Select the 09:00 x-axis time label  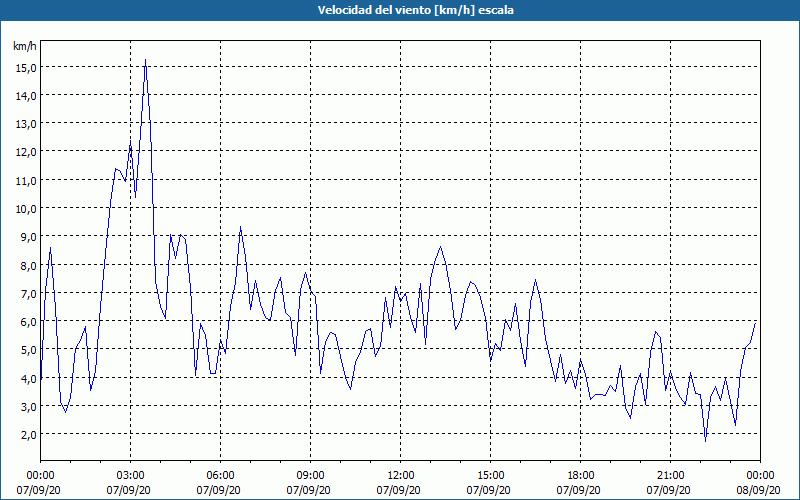[x=310, y=476]
